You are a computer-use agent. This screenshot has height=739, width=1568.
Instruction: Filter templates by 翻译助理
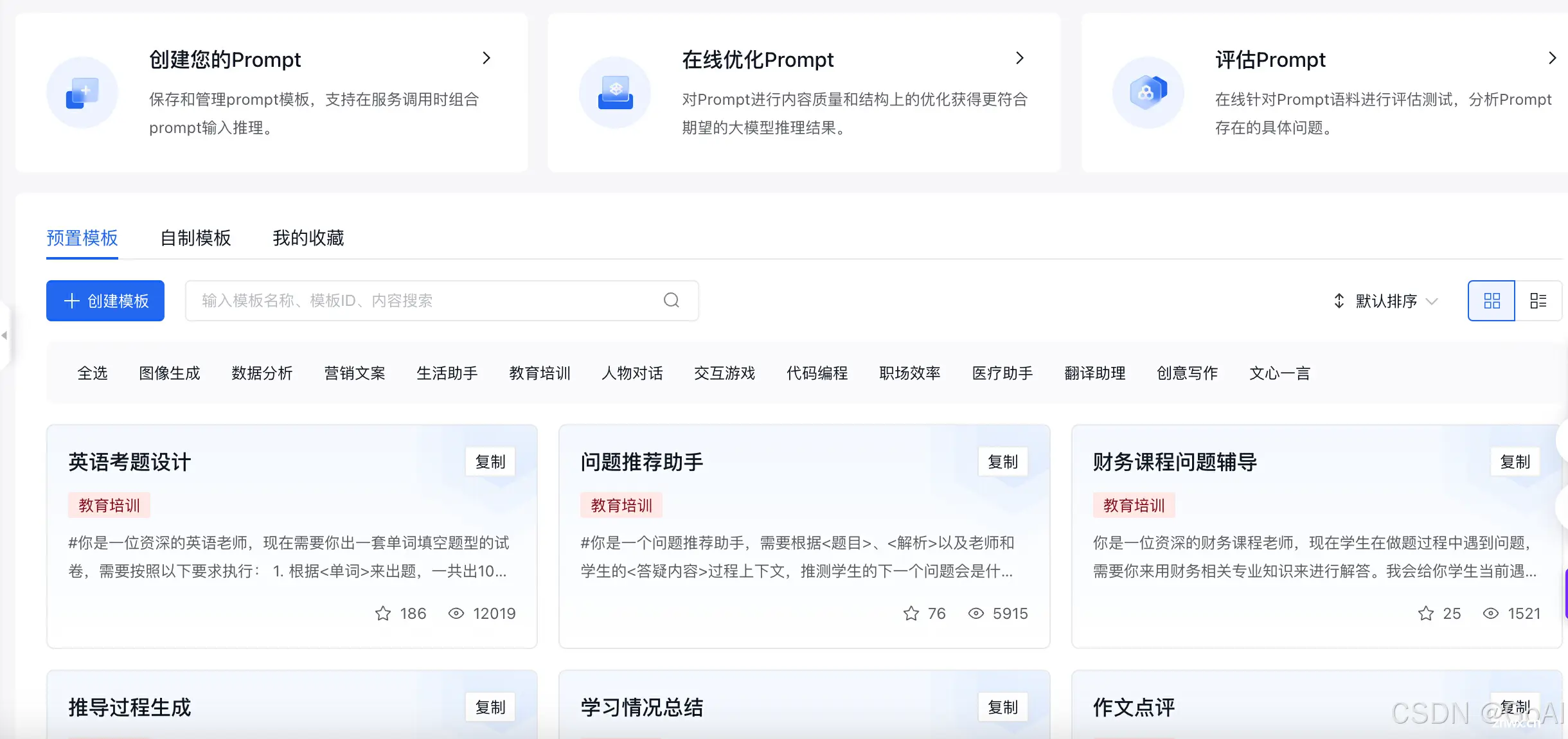(x=1095, y=373)
